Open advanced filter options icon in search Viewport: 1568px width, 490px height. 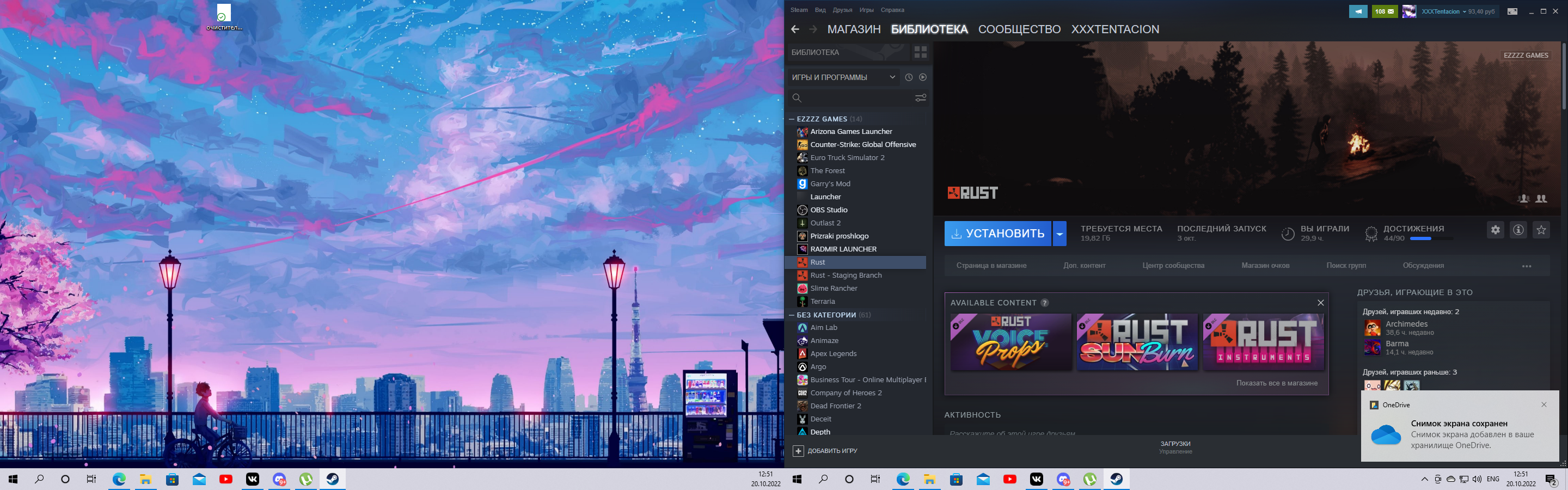pyautogui.click(x=920, y=98)
